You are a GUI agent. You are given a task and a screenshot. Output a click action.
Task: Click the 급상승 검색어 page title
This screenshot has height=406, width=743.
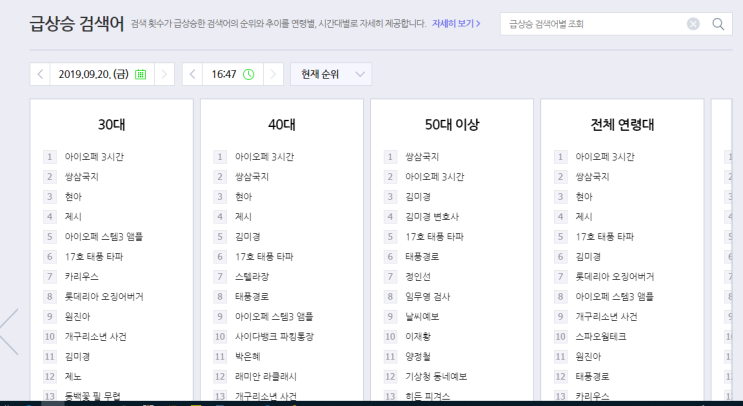click(77, 24)
